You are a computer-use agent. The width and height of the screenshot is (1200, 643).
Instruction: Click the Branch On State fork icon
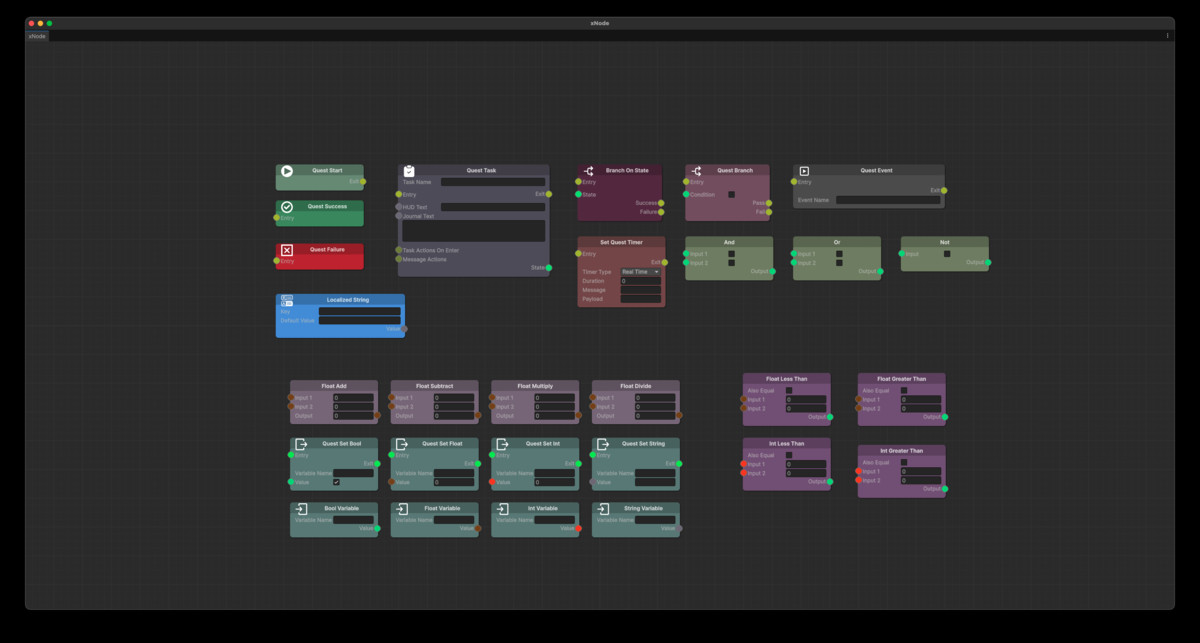[x=589, y=171]
